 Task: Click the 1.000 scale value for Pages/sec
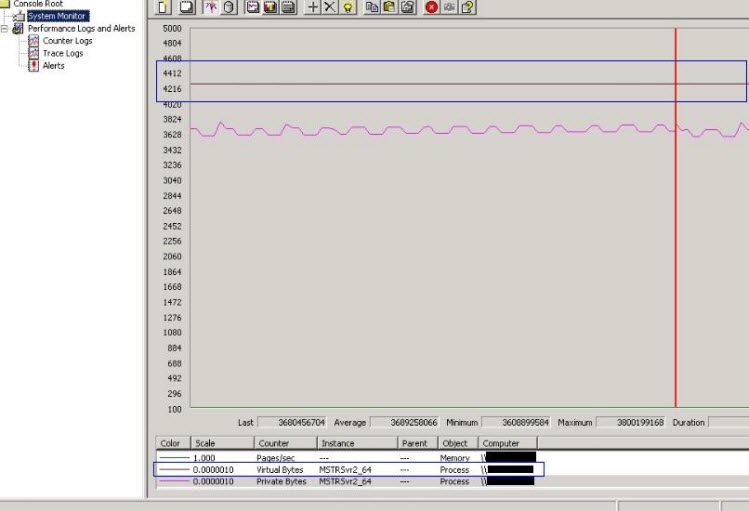tap(204, 458)
